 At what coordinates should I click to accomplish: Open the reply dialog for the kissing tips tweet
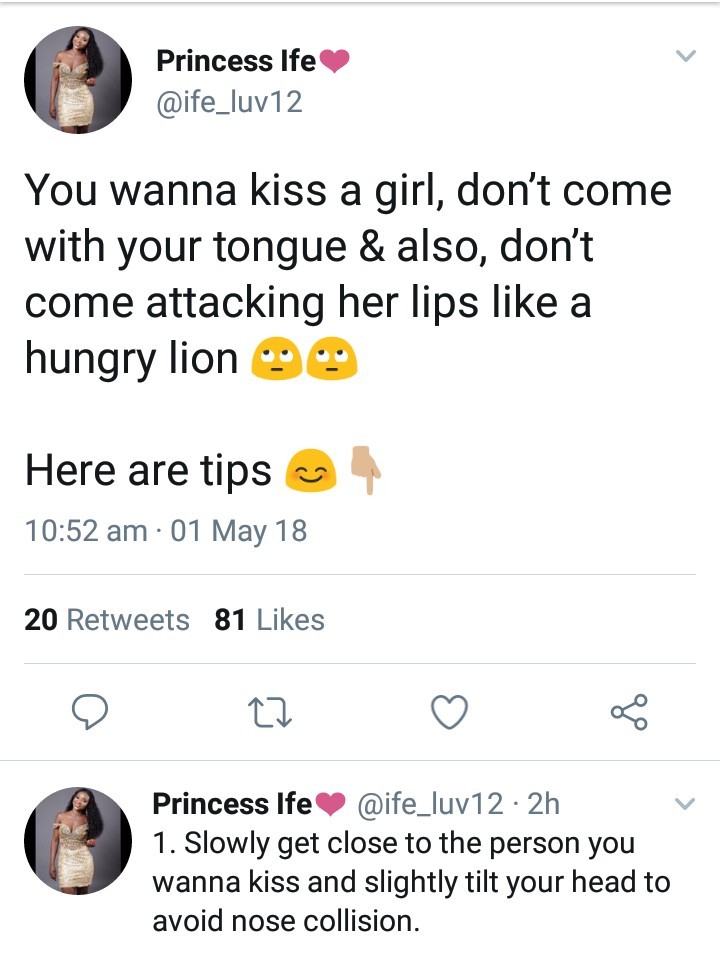(x=92, y=713)
